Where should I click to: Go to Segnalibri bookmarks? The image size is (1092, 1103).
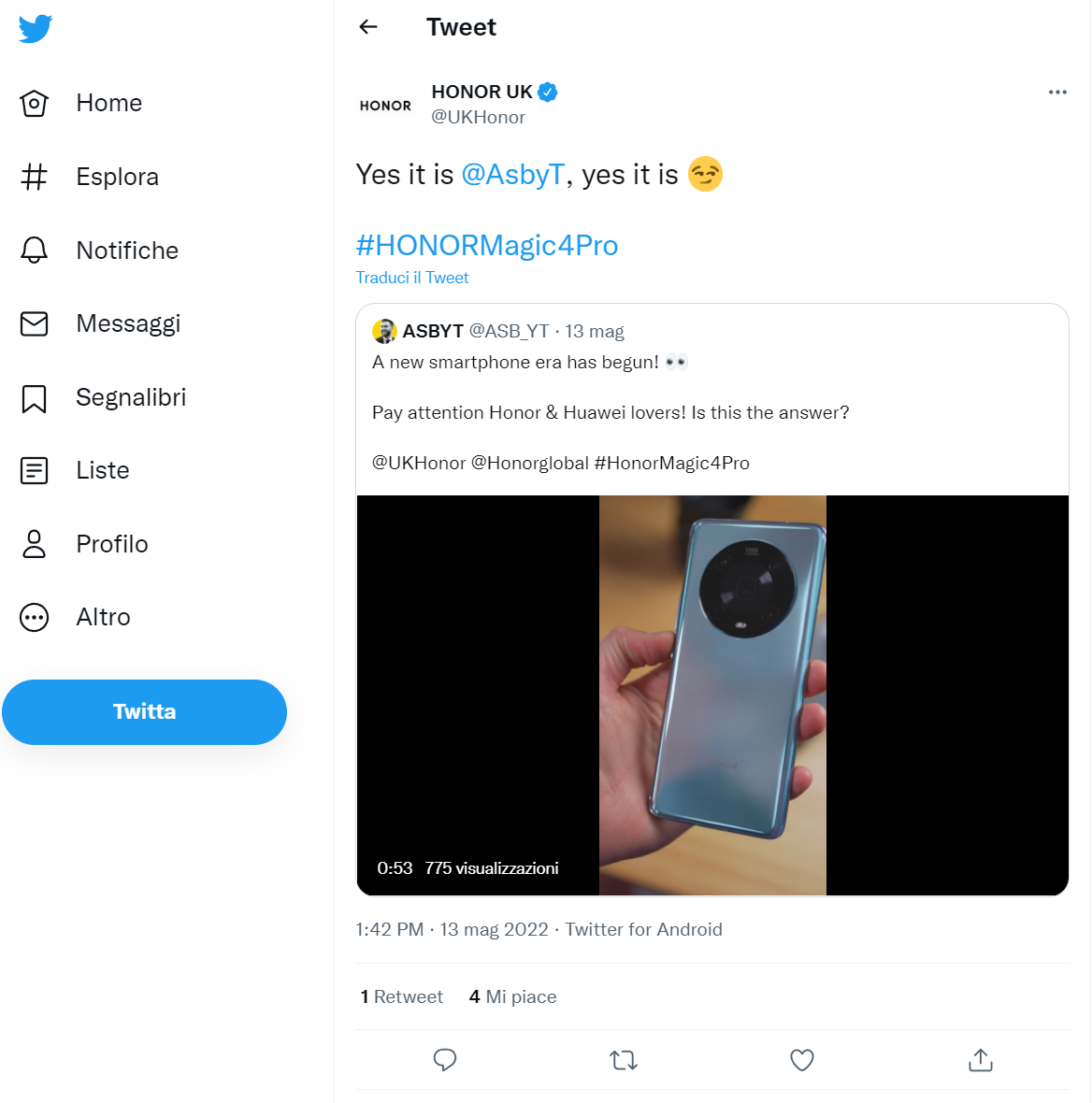click(130, 397)
